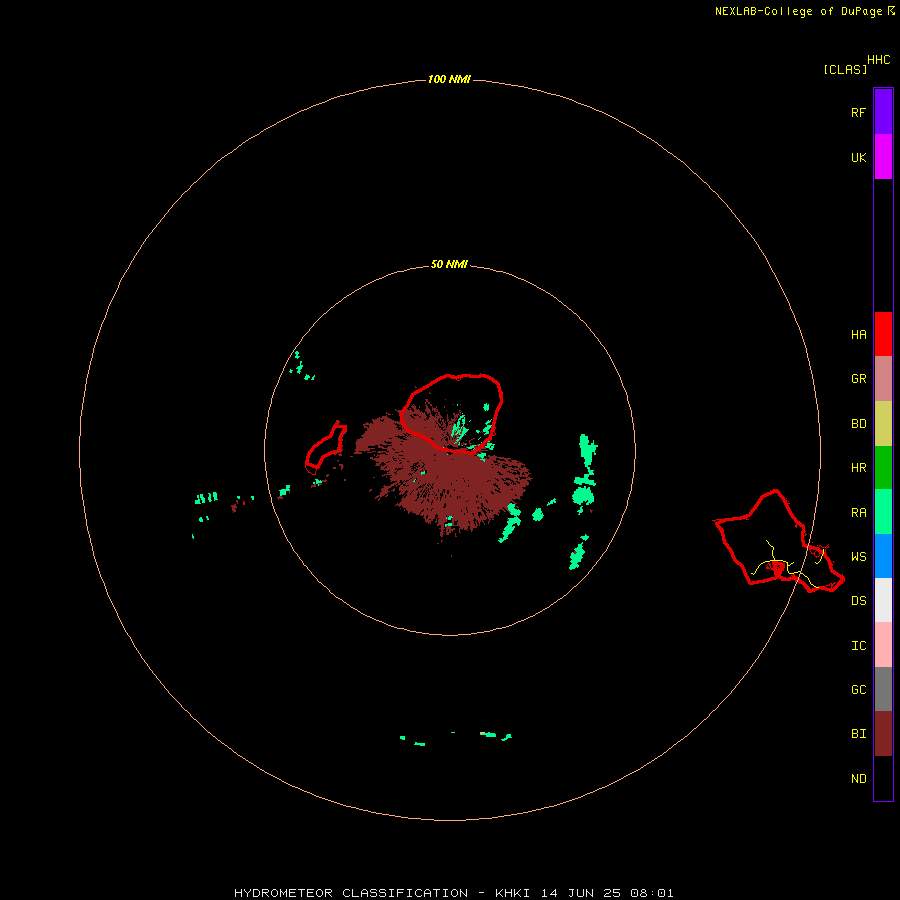Click the 100 NMI range ring label
The image size is (900, 900).
point(449,79)
